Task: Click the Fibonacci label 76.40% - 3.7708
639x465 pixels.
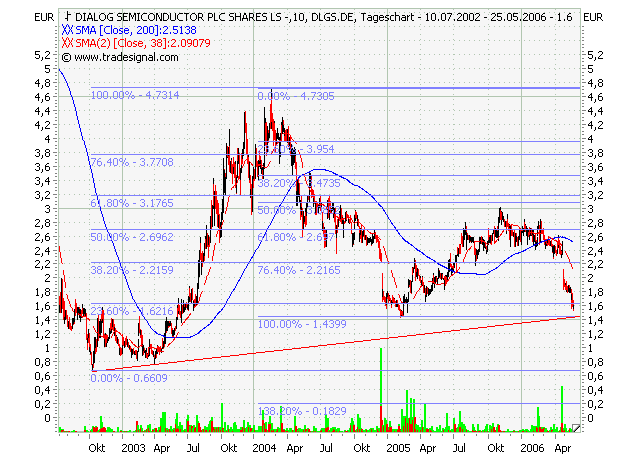Action: coord(132,162)
